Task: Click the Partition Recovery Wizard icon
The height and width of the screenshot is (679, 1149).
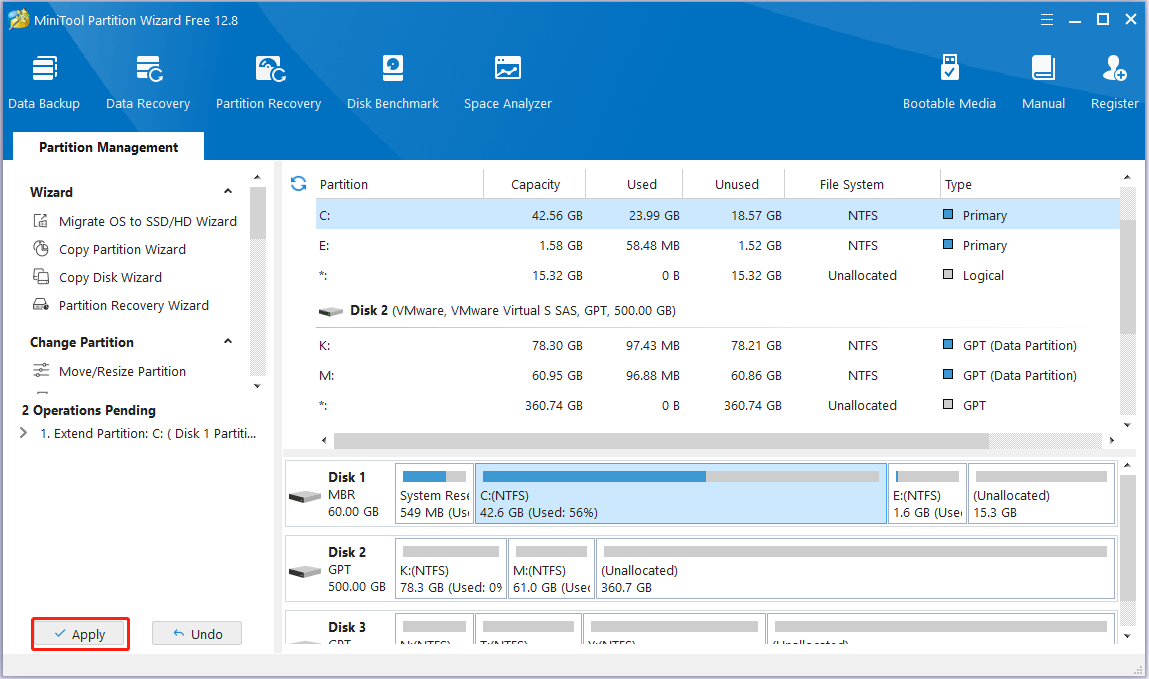Action: click(41, 305)
